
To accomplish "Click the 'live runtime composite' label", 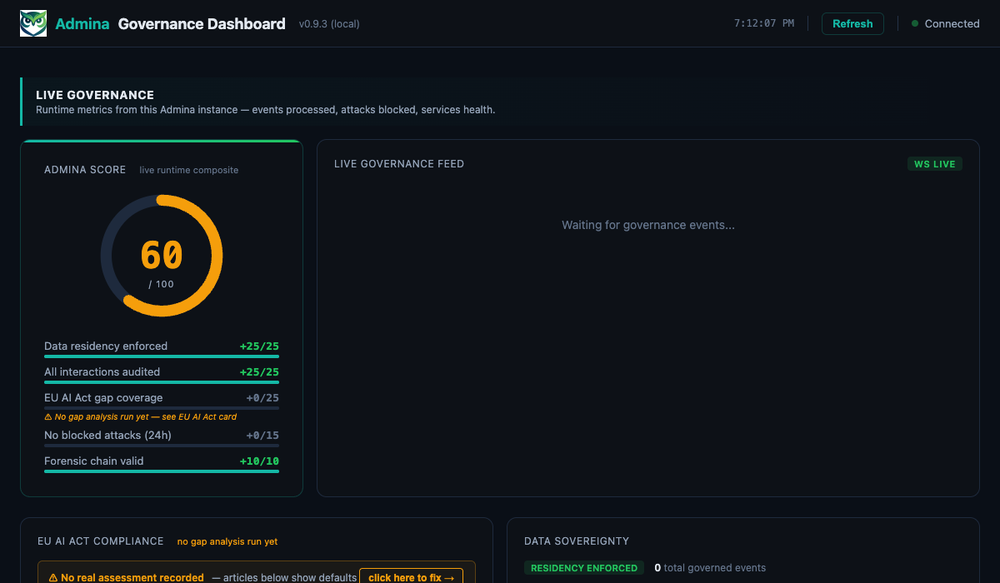I will pyautogui.click(x=189, y=170).
